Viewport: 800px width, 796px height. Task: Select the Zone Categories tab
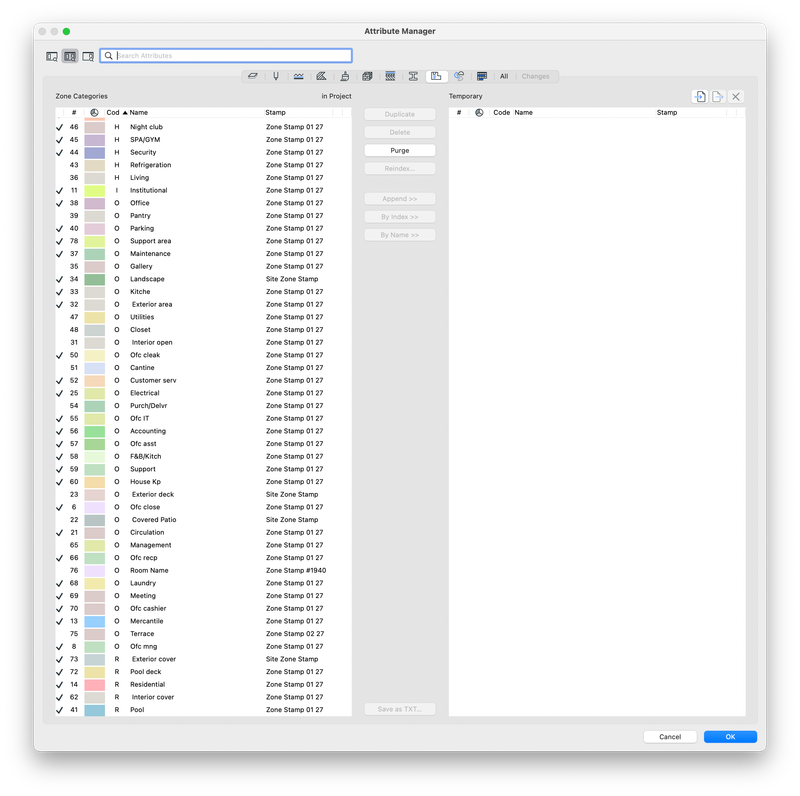coord(436,77)
